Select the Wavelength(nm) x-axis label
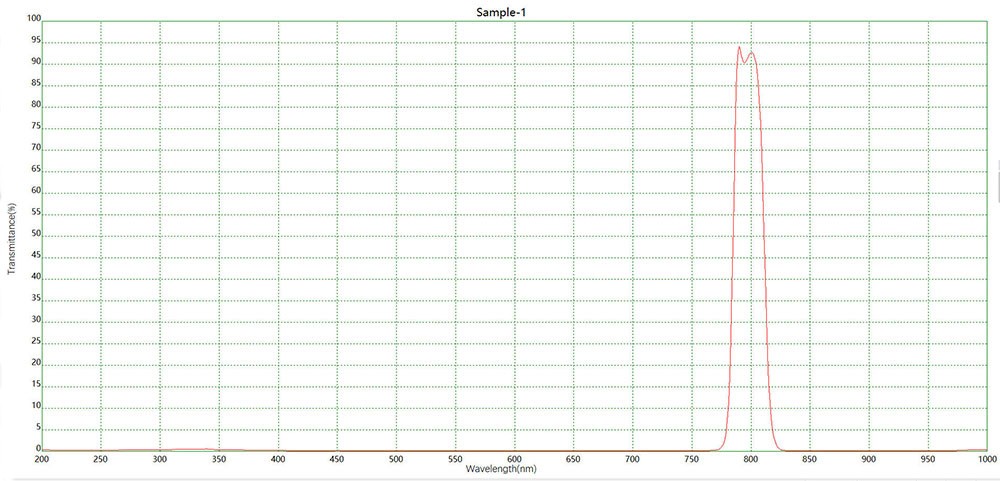 [x=514, y=468]
